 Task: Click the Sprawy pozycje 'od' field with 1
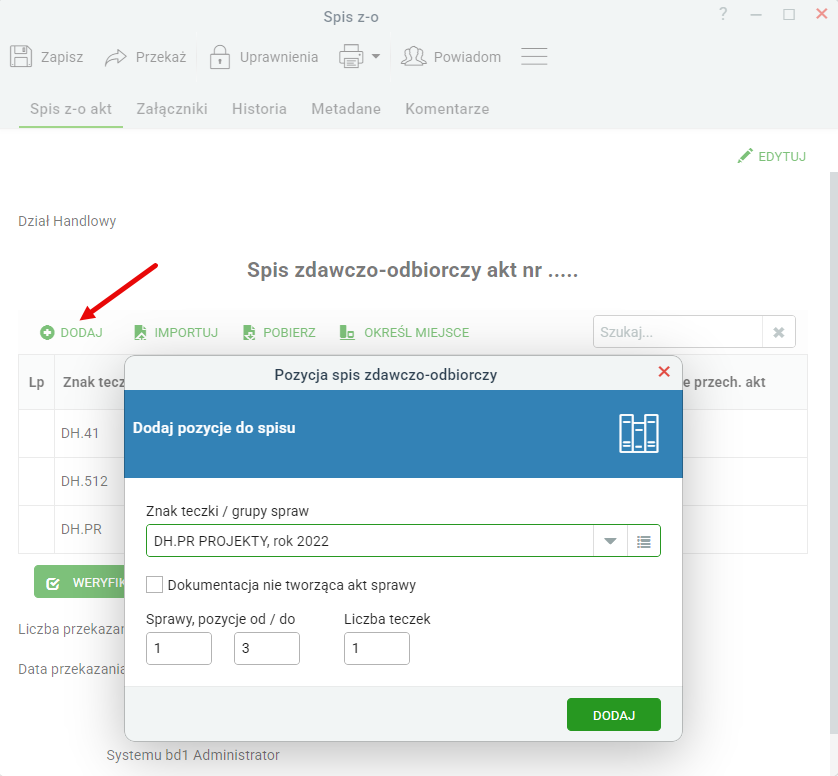179,648
